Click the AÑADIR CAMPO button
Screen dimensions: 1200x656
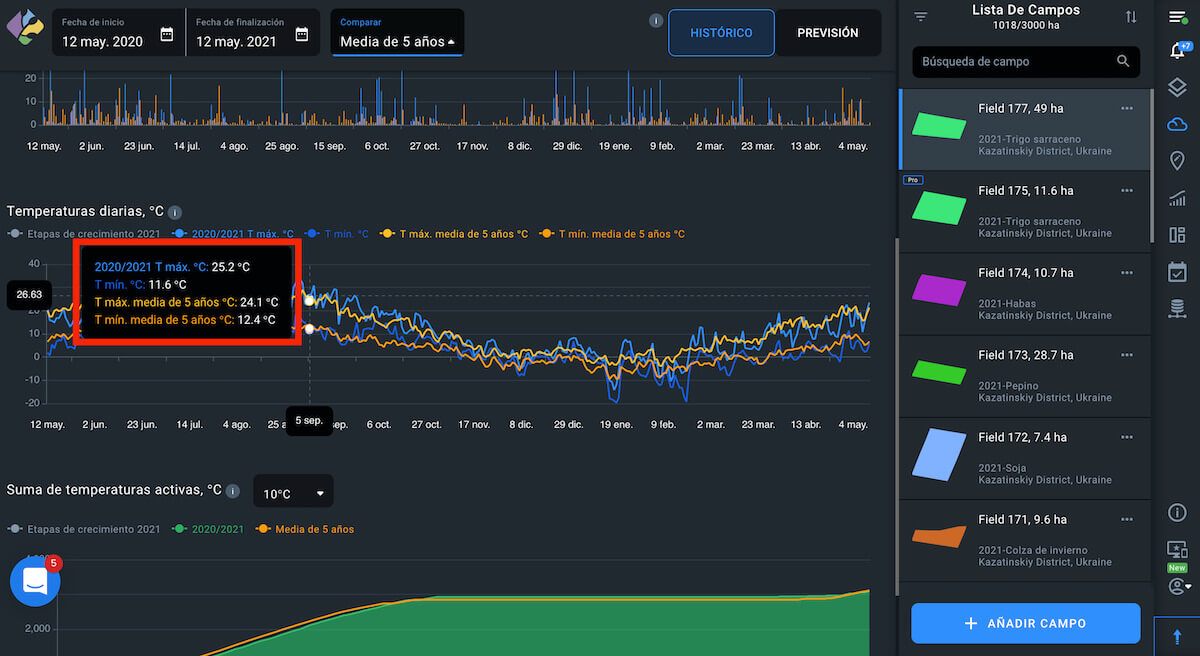point(1025,623)
